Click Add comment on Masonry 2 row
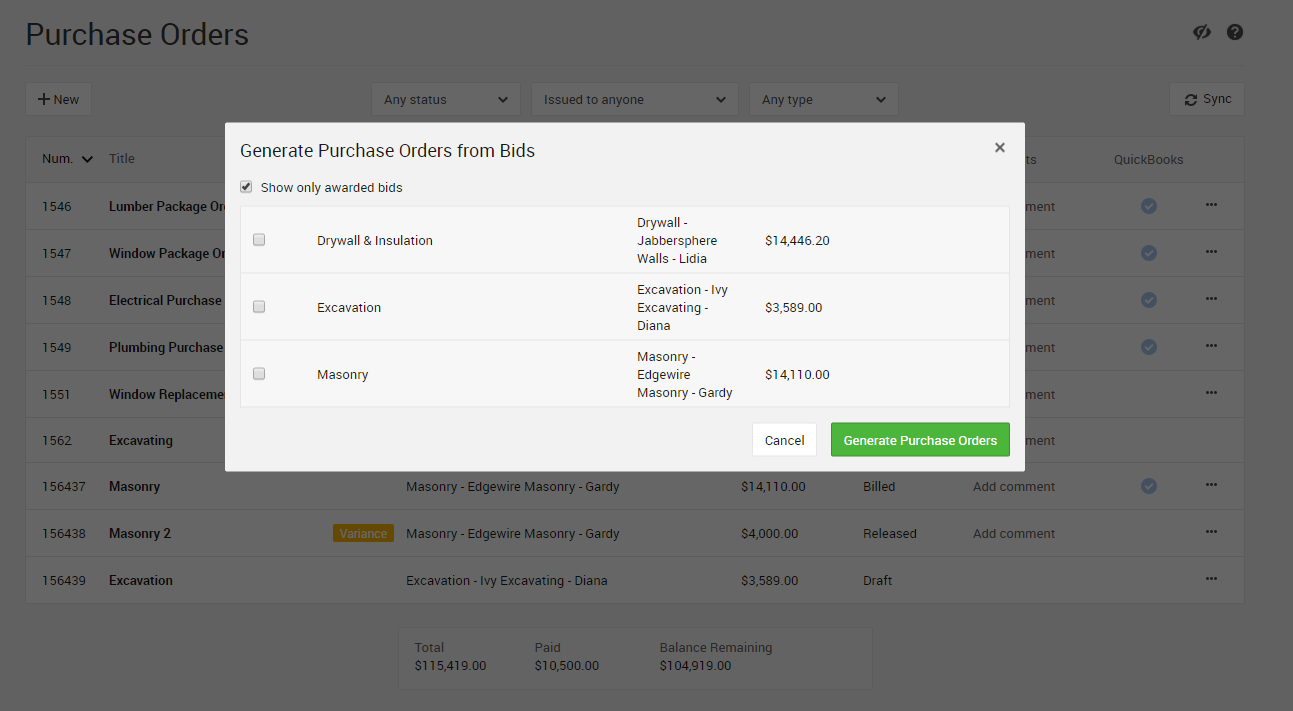The height and width of the screenshot is (711, 1293). [1013, 533]
